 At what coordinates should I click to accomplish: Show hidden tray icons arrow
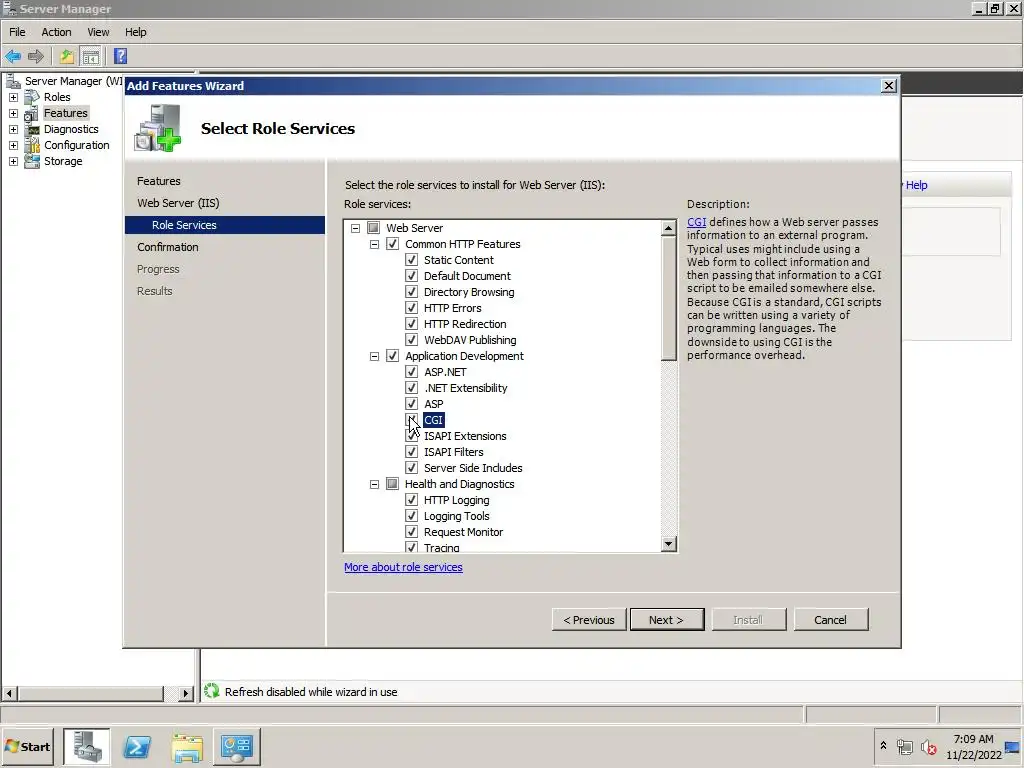884,745
